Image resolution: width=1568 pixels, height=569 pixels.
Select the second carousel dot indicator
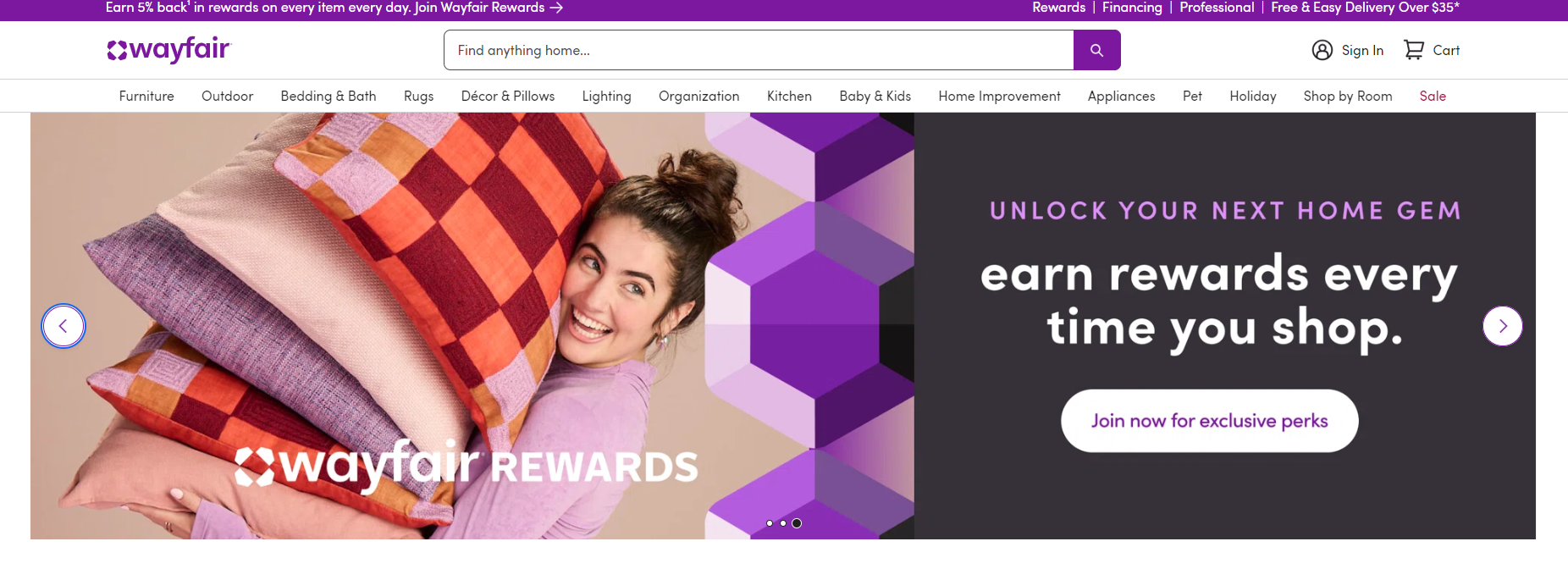coord(783,523)
